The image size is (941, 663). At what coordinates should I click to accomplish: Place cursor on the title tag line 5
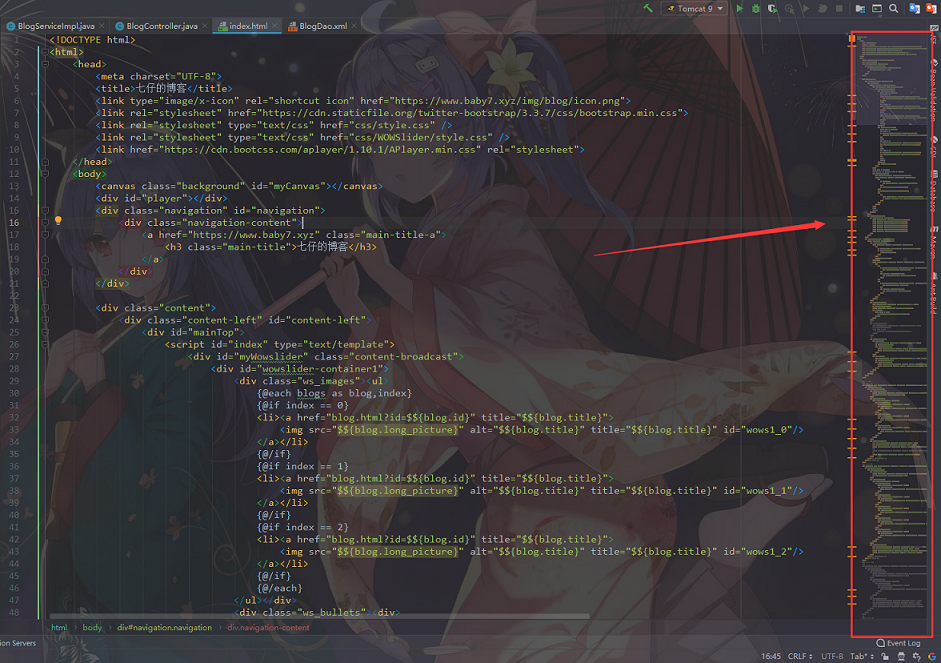(x=163, y=89)
